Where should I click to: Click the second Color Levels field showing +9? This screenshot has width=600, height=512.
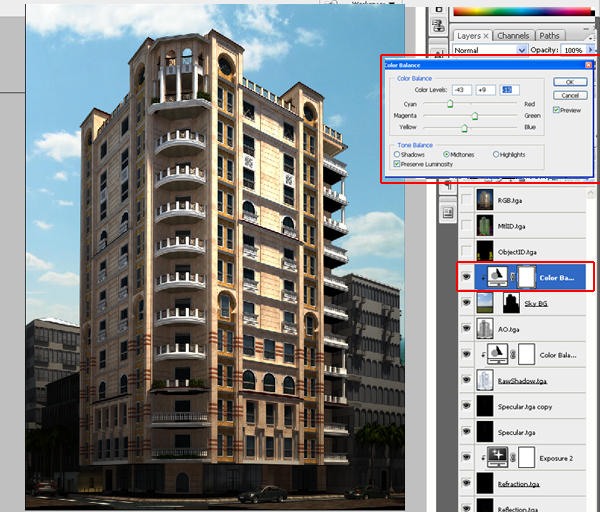click(x=486, y=90)
